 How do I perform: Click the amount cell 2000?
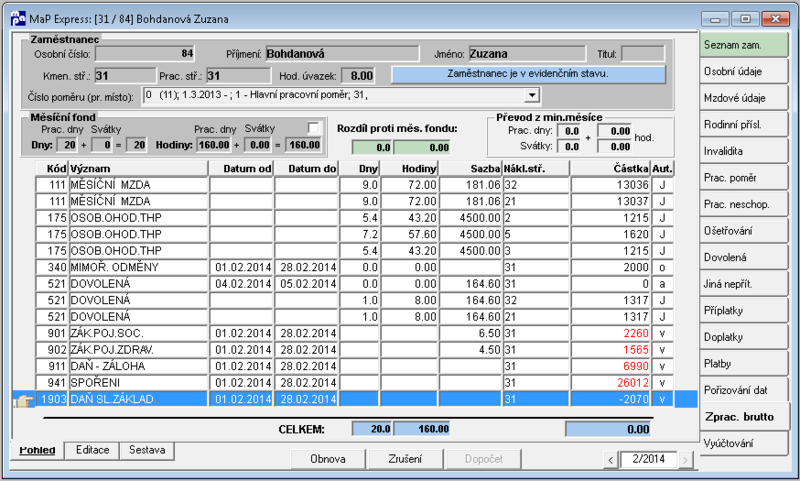pyautogui.click(x=610, y=267)
